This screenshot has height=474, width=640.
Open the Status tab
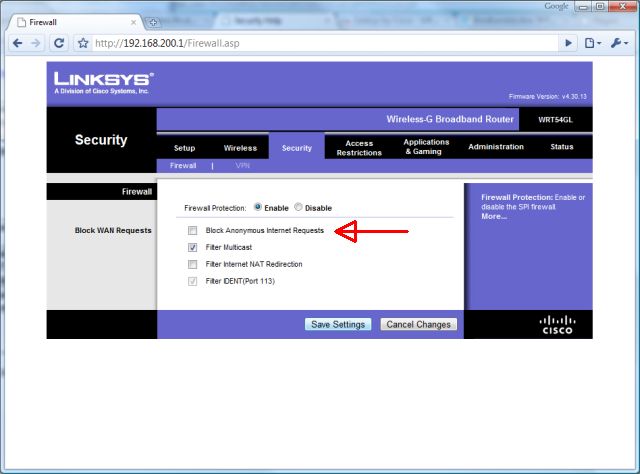pyautogui.click(x=562, y=147)
